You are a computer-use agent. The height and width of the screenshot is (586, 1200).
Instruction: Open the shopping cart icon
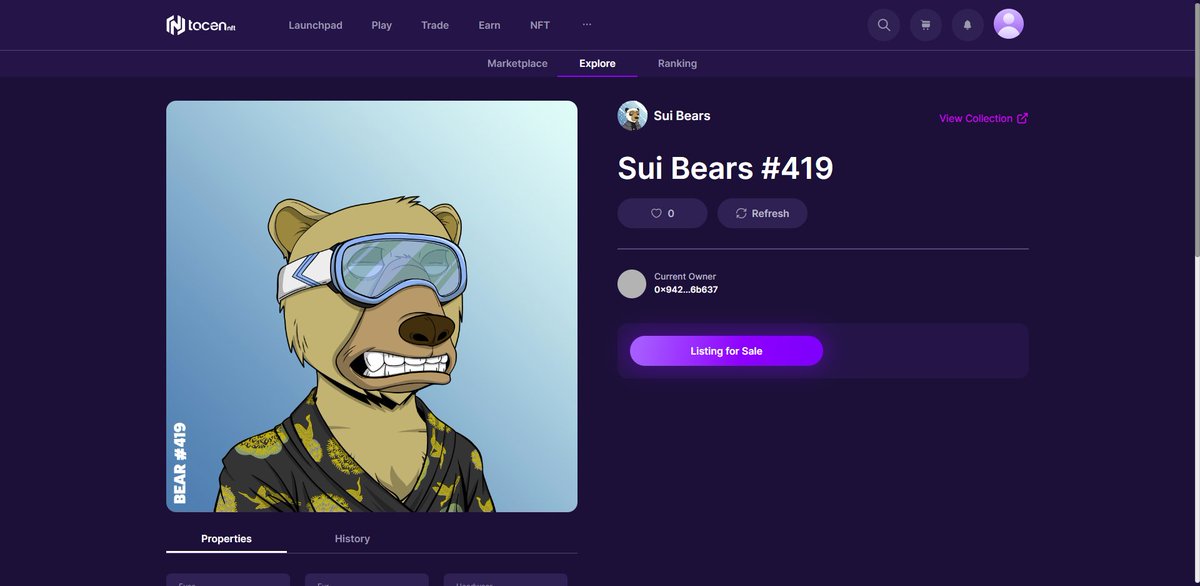(925, 25)
